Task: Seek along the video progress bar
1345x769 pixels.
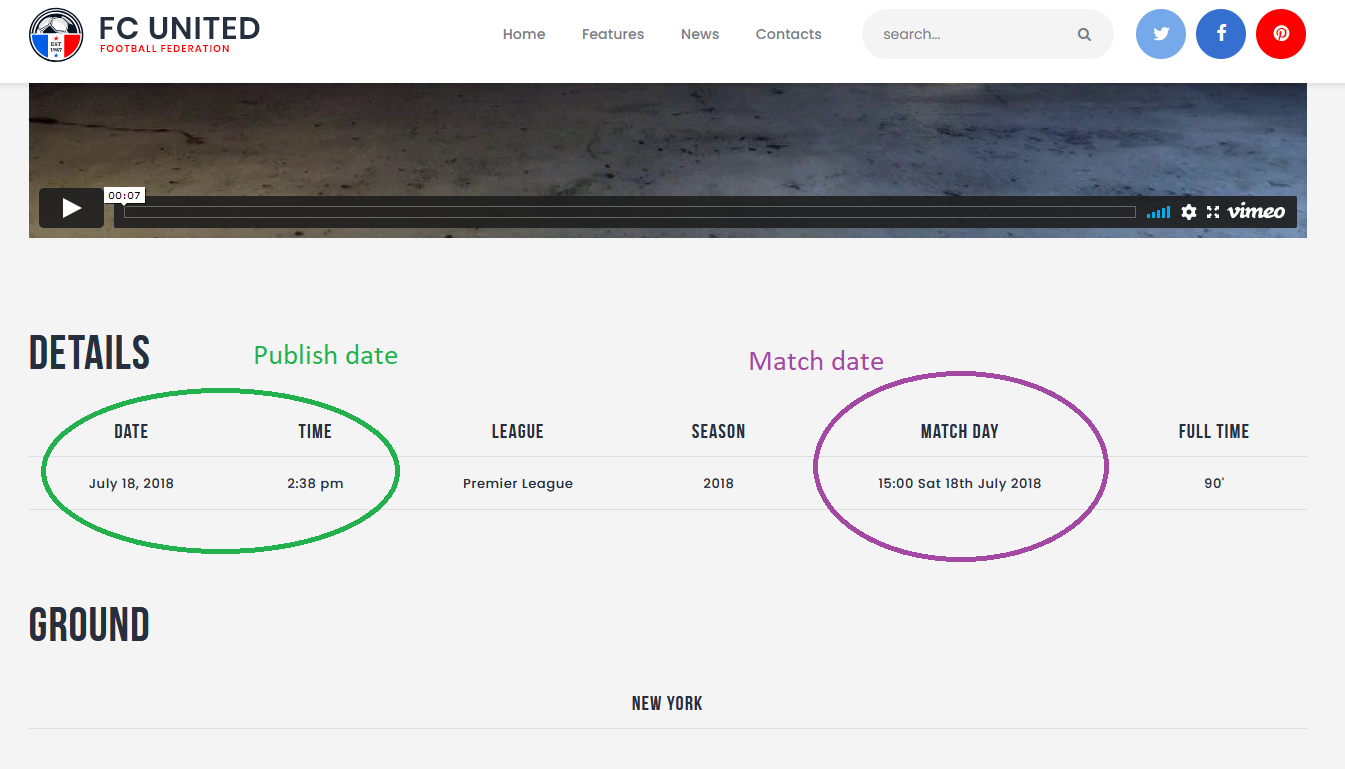Action: (x=630, y=212)
